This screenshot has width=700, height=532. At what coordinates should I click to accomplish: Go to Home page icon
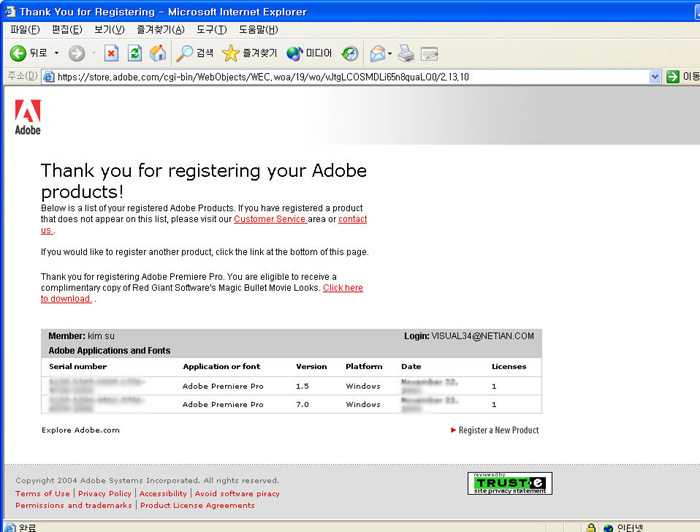pyautogui.click(x=157, y=53)
